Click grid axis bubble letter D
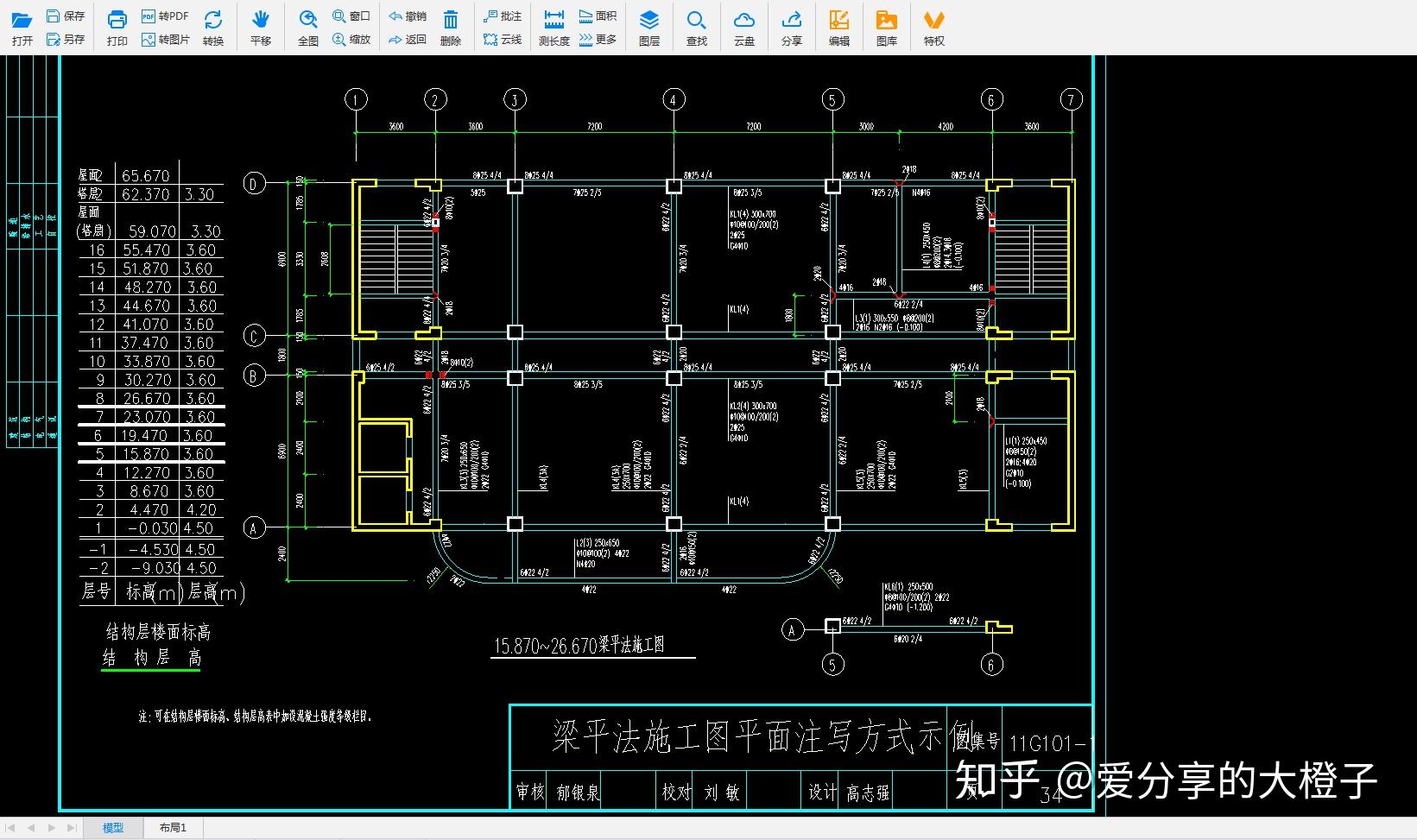The image size is (1417, 840). (x=254, y=183)
